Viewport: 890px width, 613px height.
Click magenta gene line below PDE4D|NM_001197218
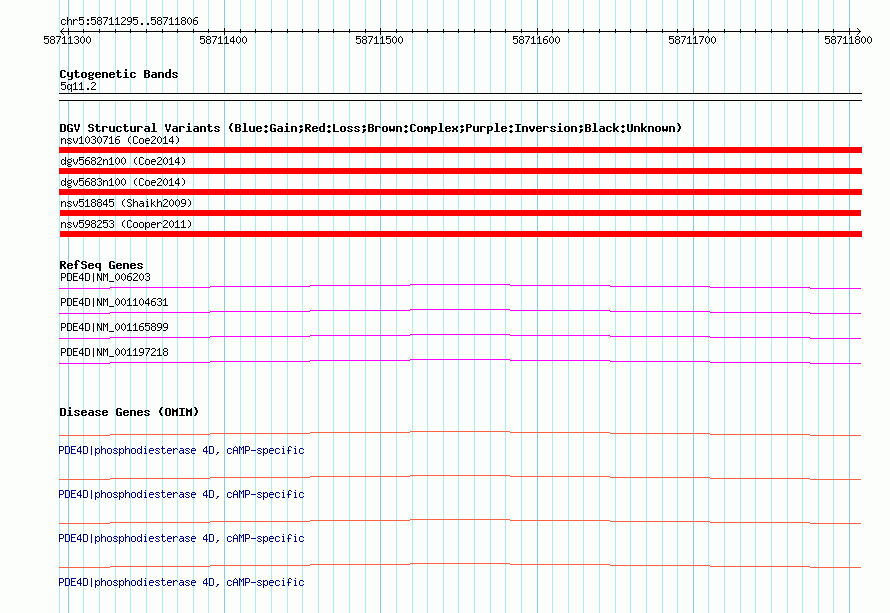point(460,361)
